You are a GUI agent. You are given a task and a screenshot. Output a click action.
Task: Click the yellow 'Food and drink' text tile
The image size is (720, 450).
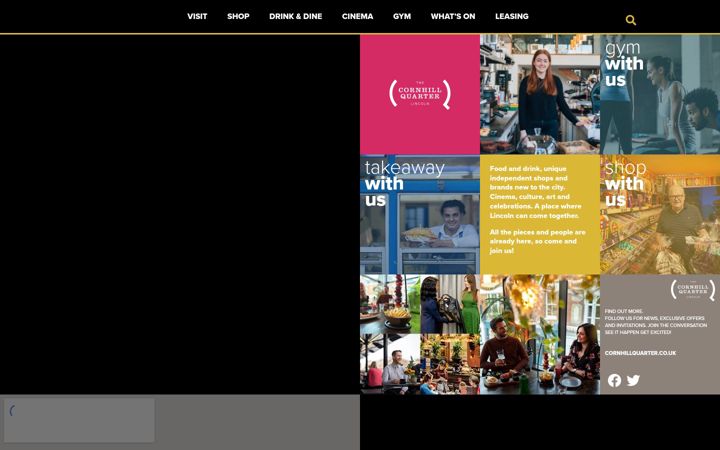click(540, 214)
